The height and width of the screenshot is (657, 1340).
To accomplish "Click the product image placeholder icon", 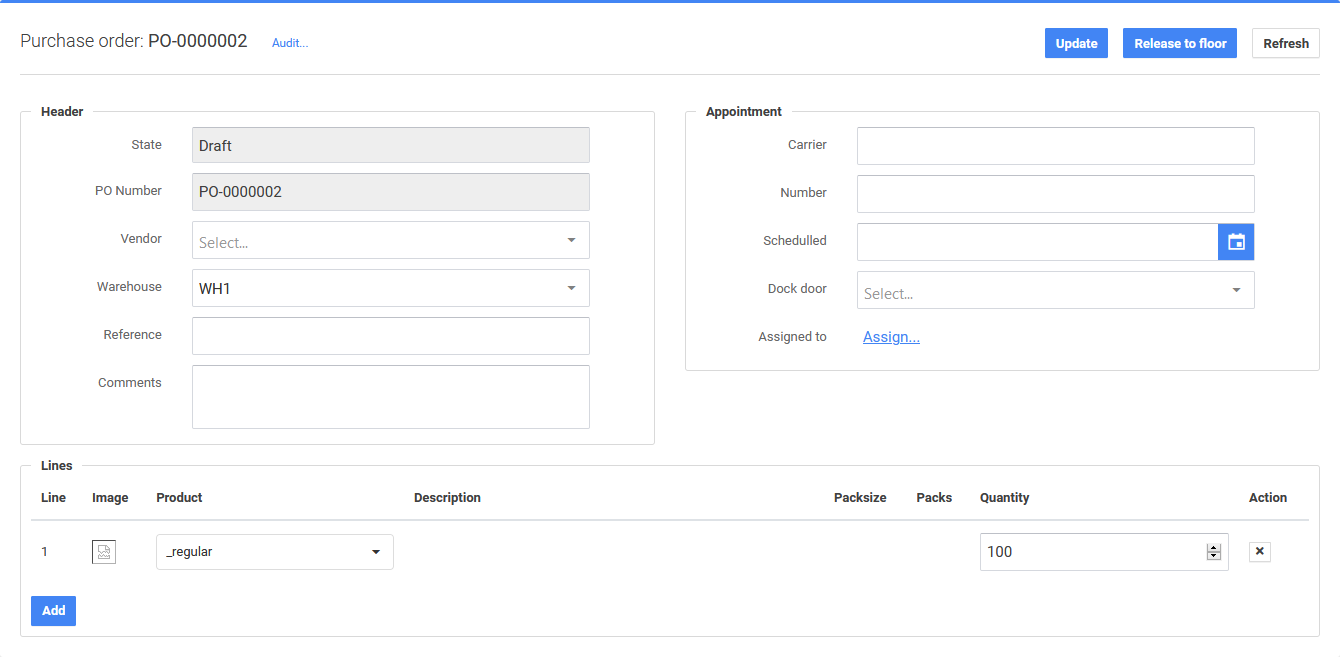I will (104, 552).
